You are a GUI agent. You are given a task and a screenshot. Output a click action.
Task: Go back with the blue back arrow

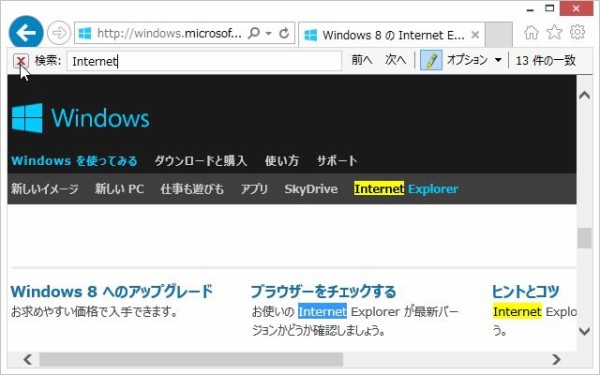click(x=26, y=33)
